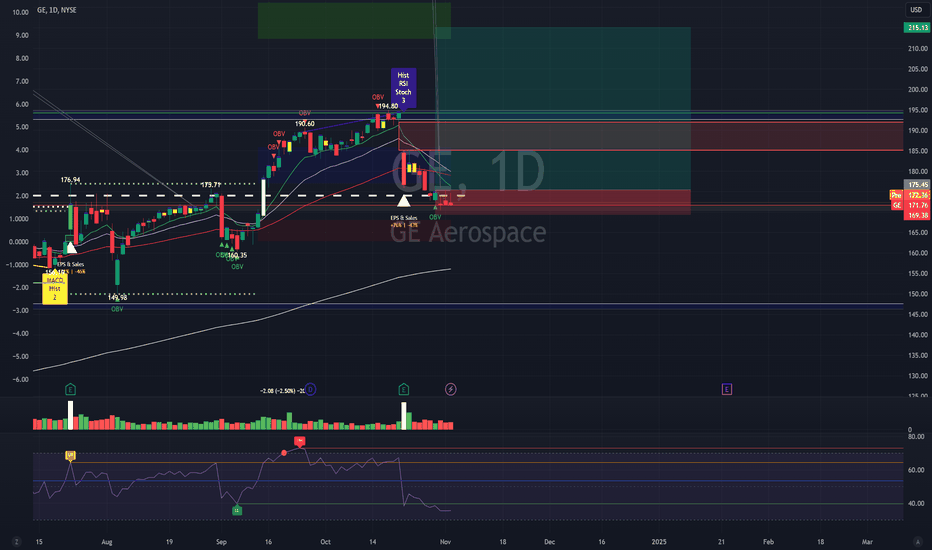Click the 60.00 RSI scale label
Viewport: 932px width, 550px height.
click(x=916, y=470)
